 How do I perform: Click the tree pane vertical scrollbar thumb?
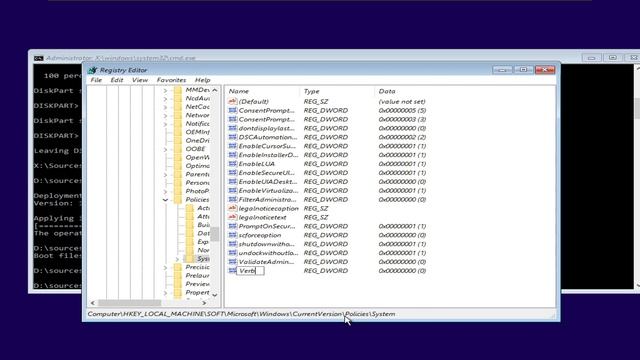(215, 234)
